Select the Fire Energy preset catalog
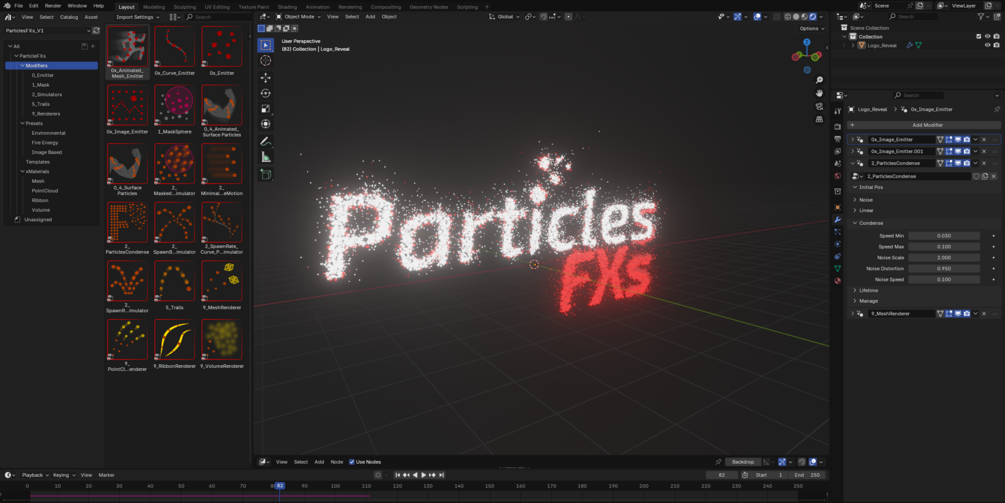Viewport: 1005px width, 503px height. pyautogui.click(x=45, y=142)
